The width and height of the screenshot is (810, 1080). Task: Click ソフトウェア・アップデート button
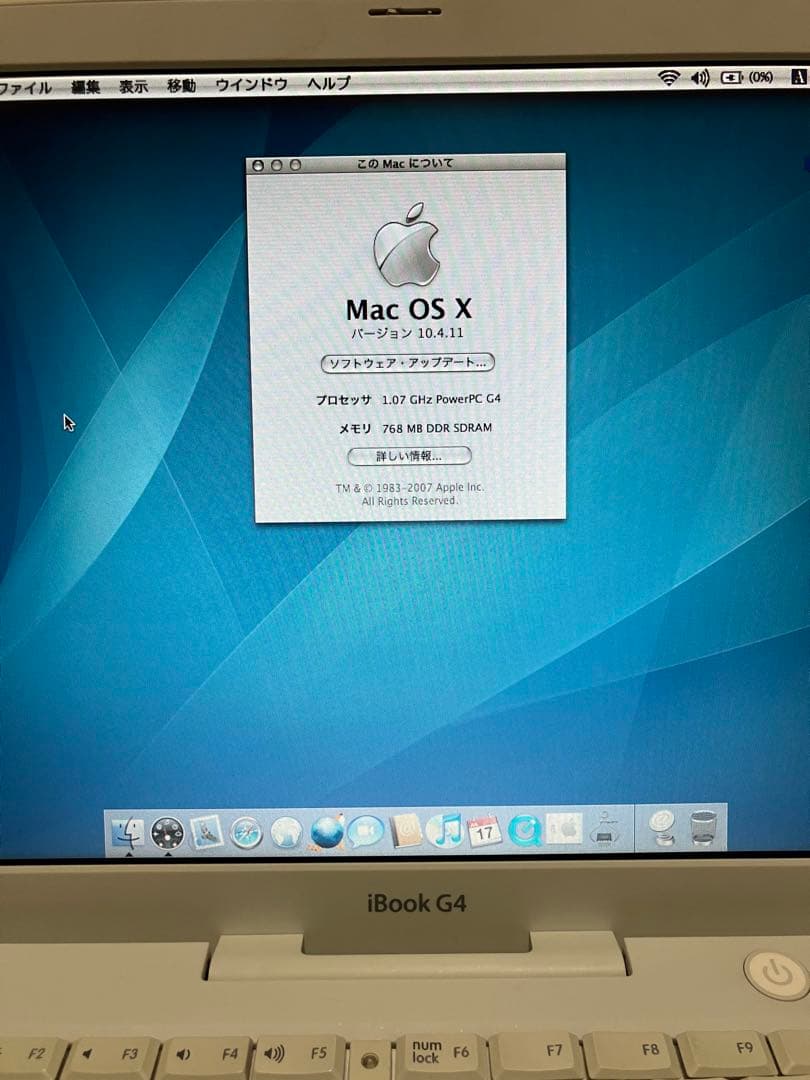coord(408,363)
